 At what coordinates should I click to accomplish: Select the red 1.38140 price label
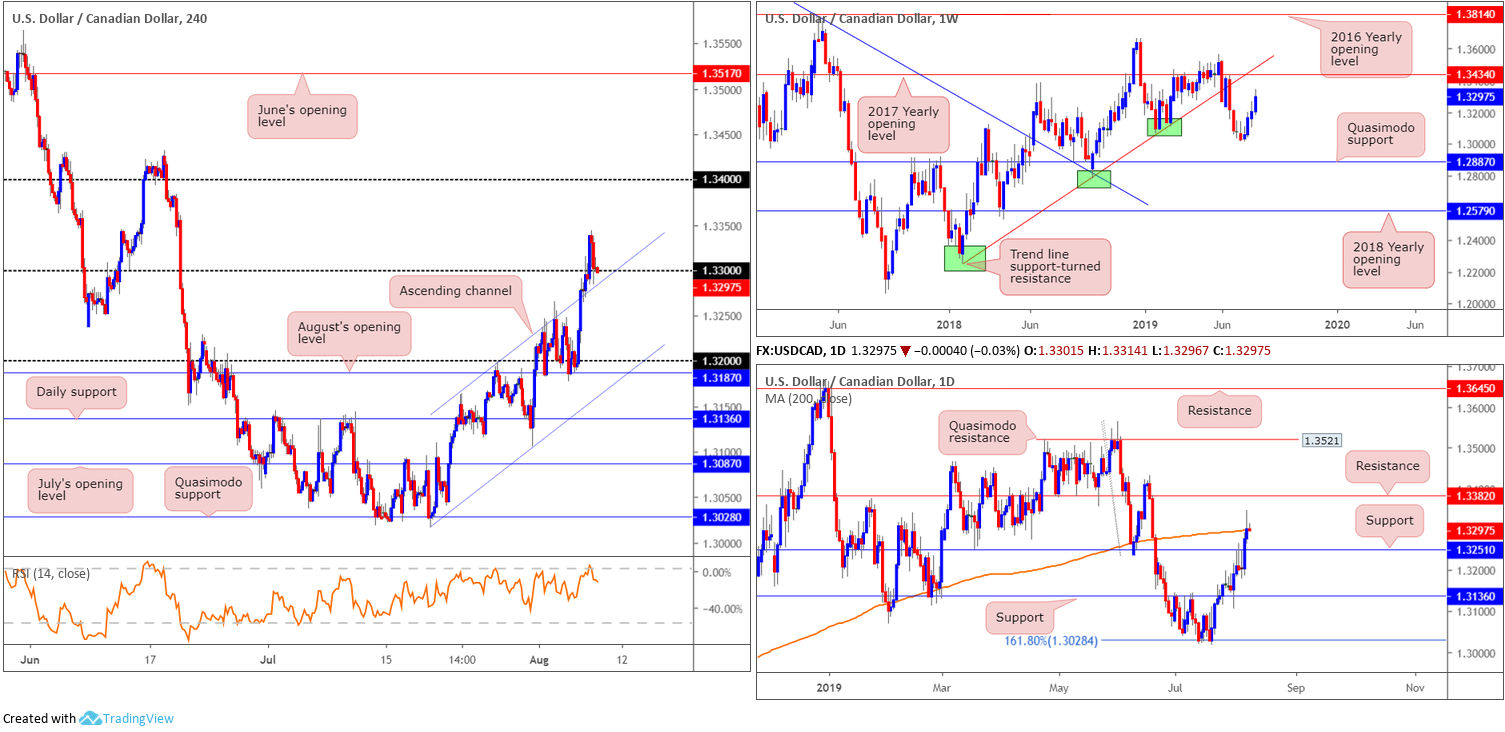(1476, 16)
